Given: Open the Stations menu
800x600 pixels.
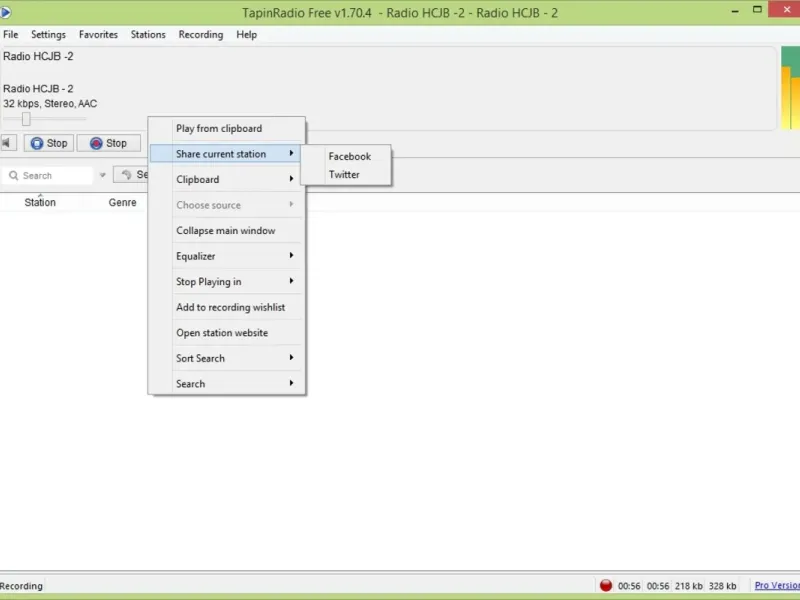Looking at the screenshot, I should (148, 35).
